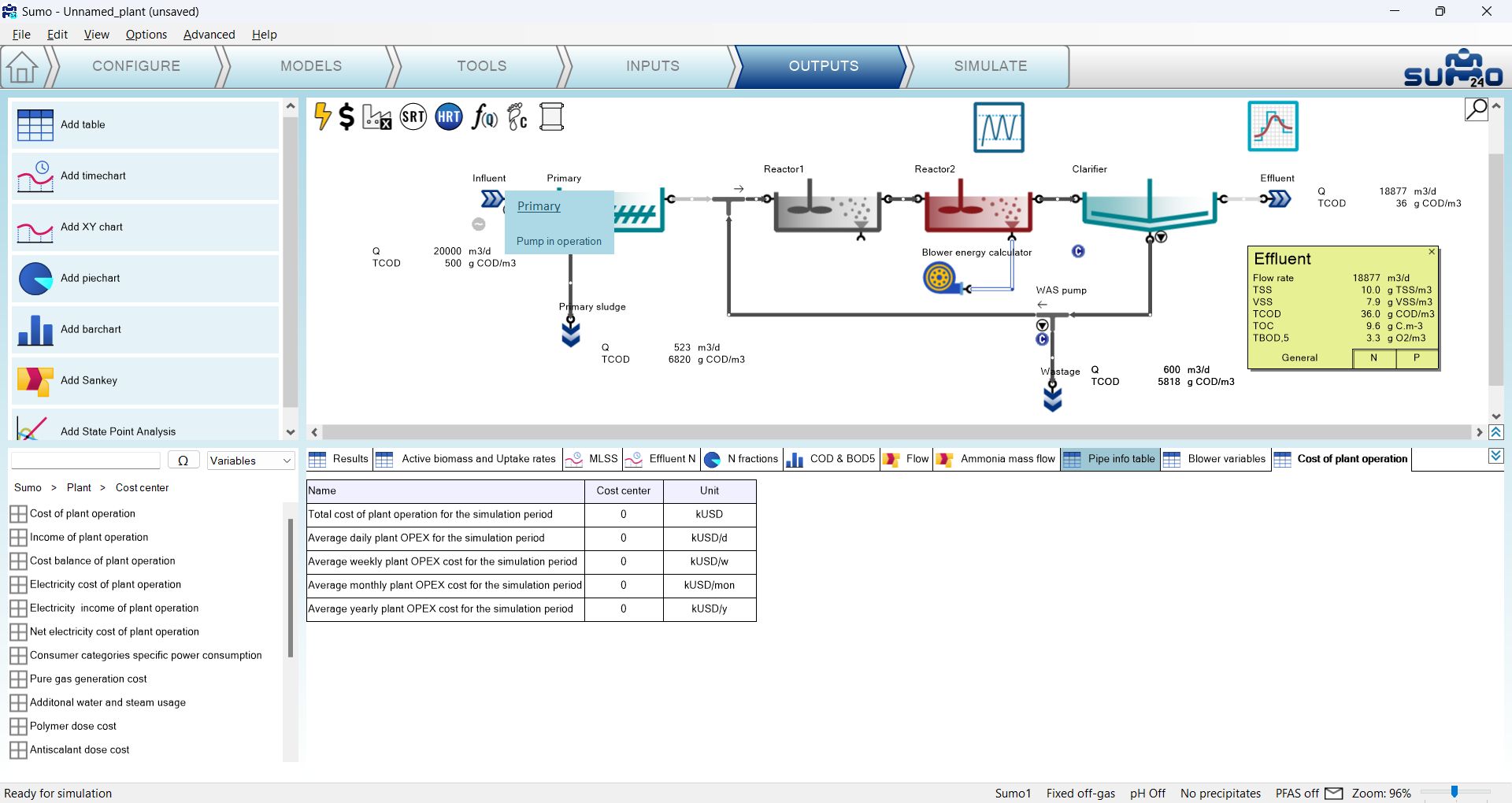1512x803 pixels.
Task: Click Add table button
Action: pos(146,124)
